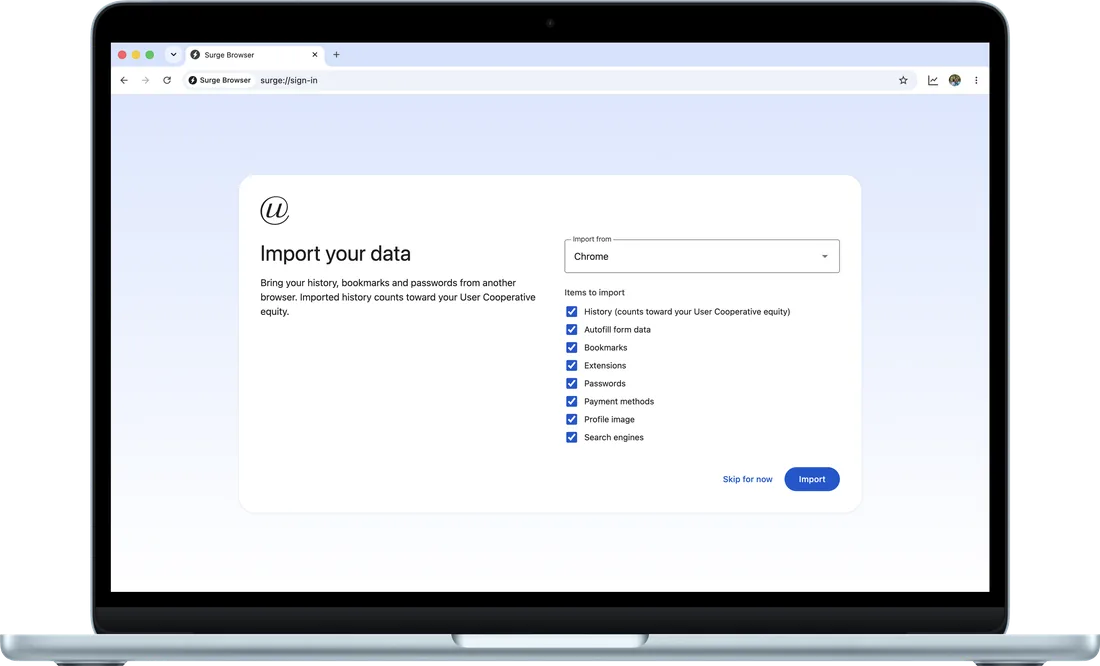The image size is (1100, 666).
Task: Close the Surge Browser tab
Action: tap(314, 55)
